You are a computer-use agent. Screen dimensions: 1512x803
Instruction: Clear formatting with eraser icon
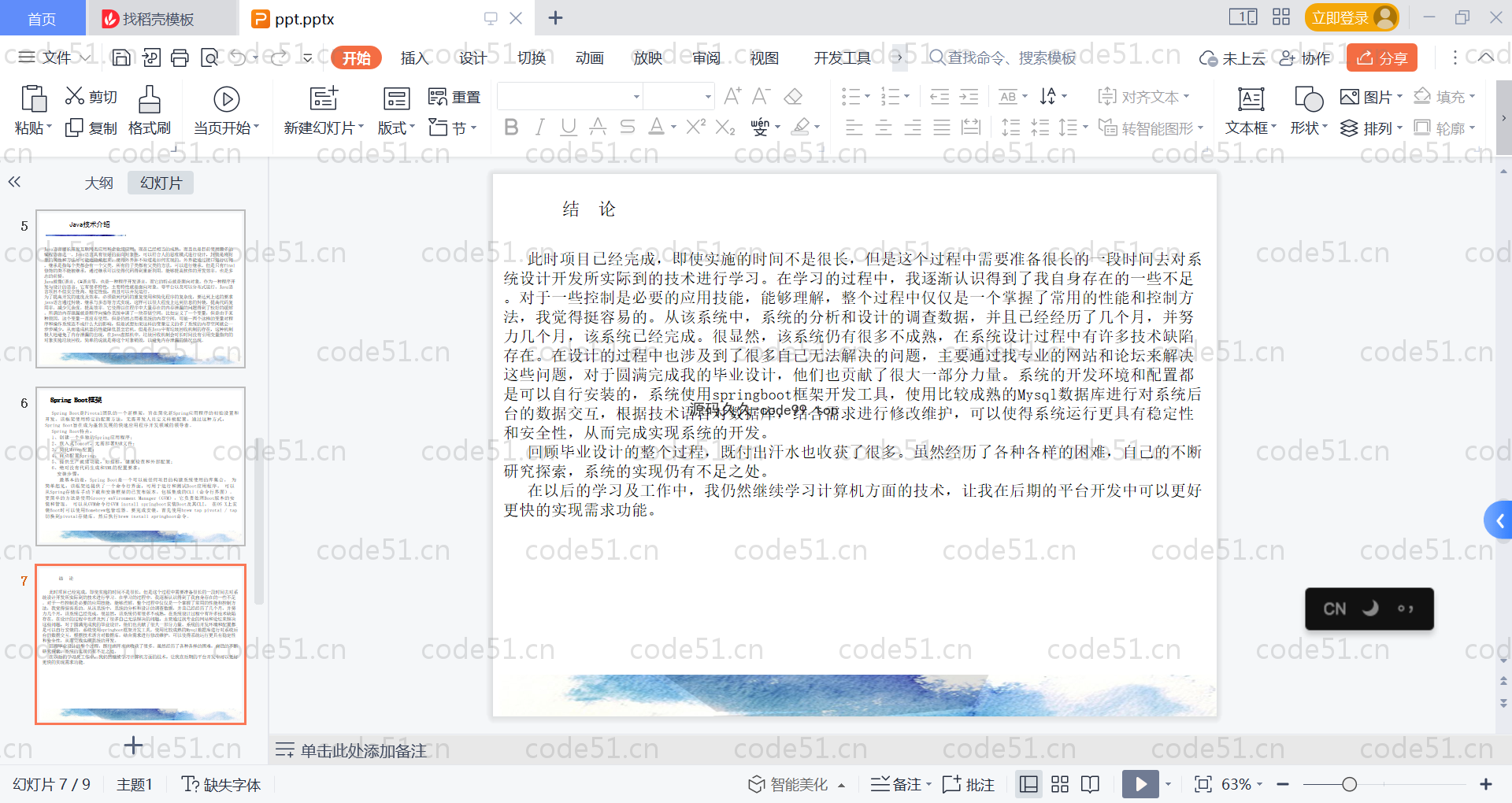pos(793,96)
